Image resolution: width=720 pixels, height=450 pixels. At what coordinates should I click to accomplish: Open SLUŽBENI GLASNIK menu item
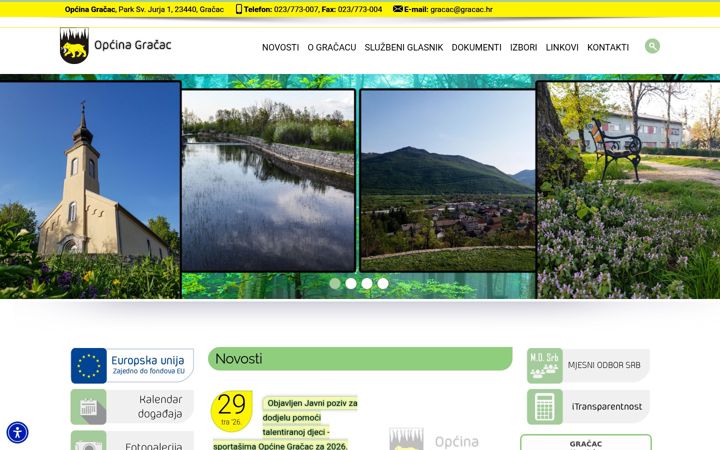pos(404,47)
